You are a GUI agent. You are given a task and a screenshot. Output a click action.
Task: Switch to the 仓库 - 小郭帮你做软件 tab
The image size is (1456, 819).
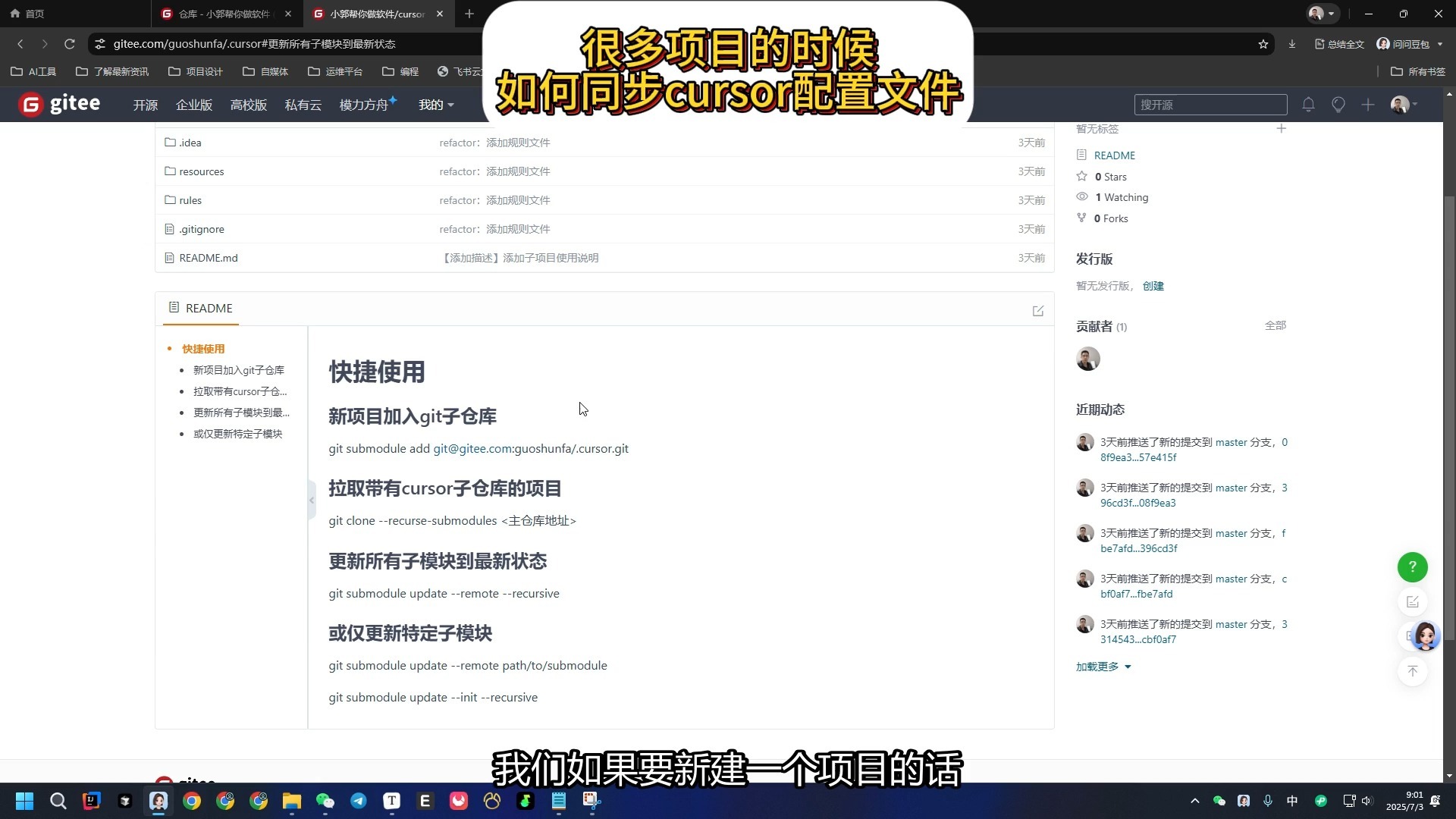[226, 14]
